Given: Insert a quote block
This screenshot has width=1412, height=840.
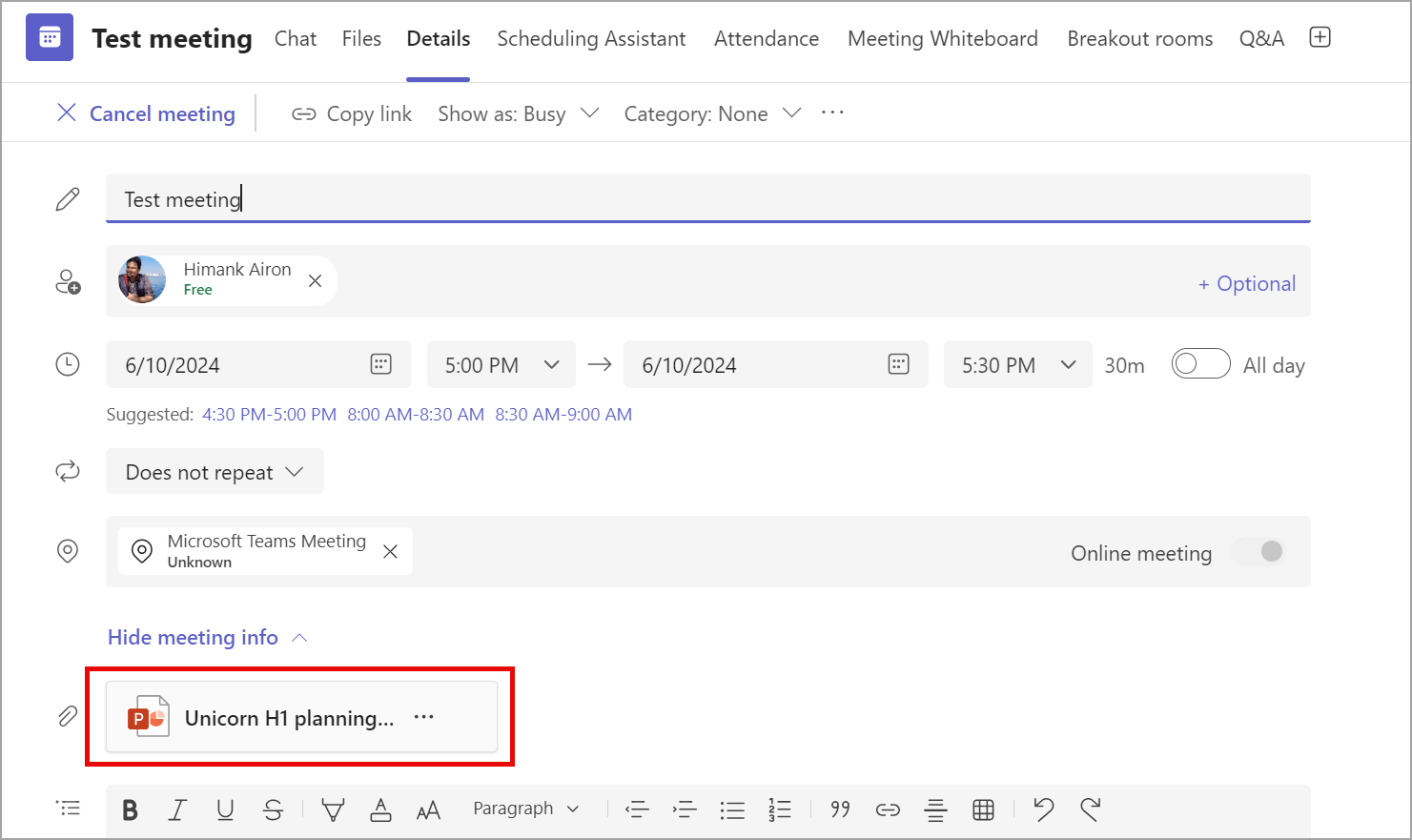Looking at the screenshot, I should pyautogui.click(x=840, y=809).
